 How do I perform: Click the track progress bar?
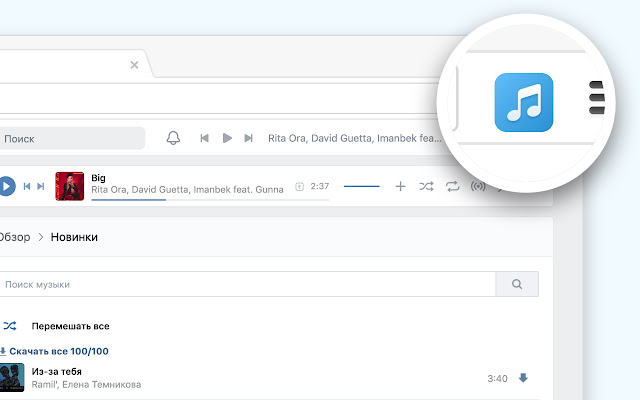click(210, 200)
